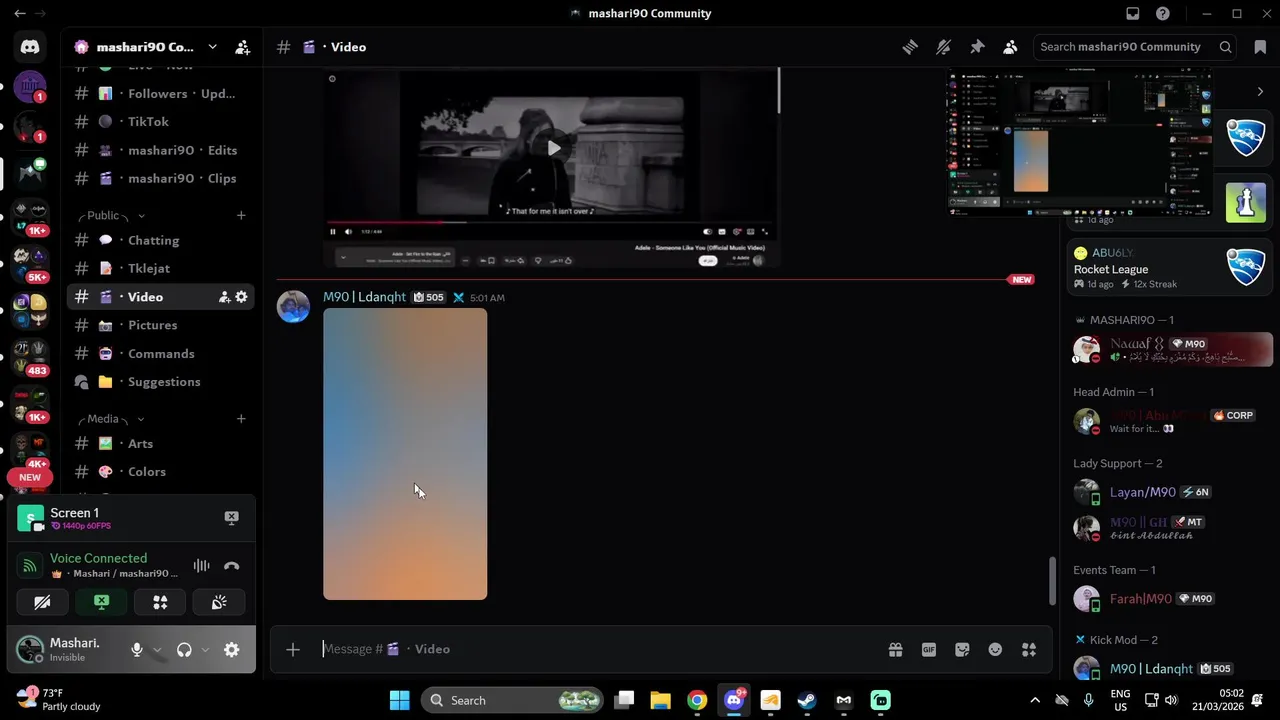Open the mashari90 Edits channel
The width and height of the screenshot is (1280, 720).
(x=160, y=150)
